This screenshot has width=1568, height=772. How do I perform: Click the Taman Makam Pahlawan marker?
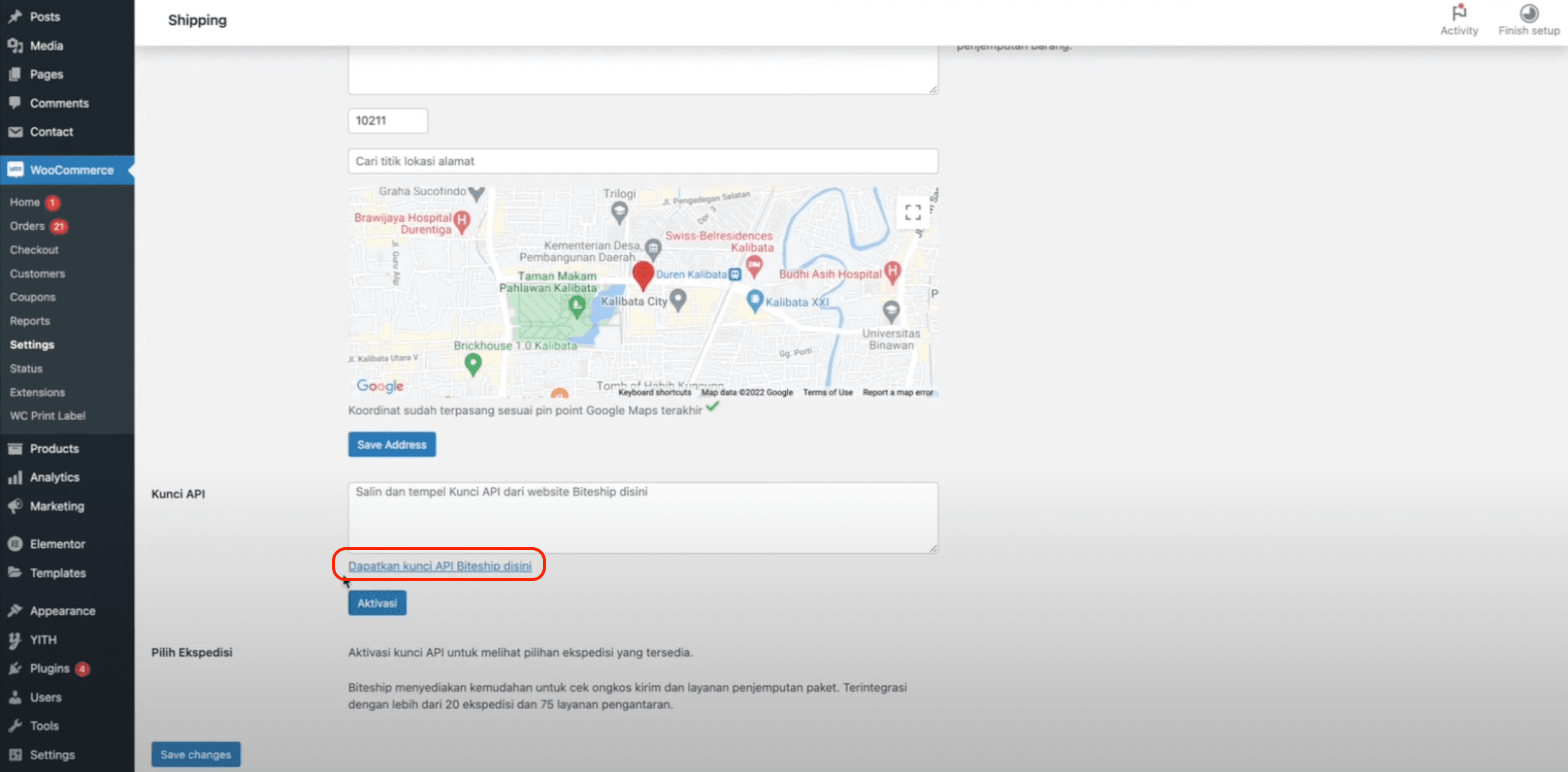pyautogui.click(x=576, y=306)
